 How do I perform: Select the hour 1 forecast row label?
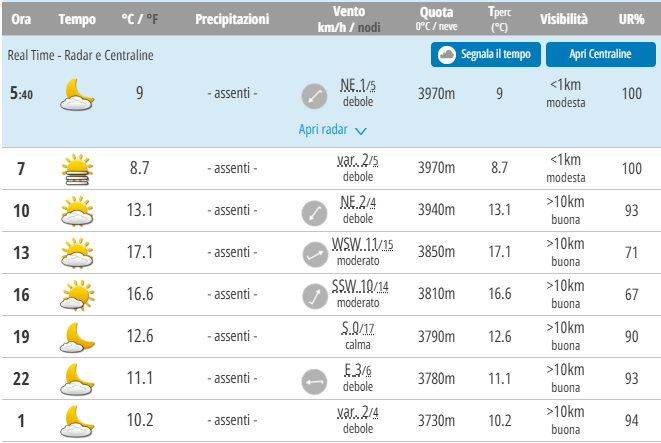click(21, 420)
